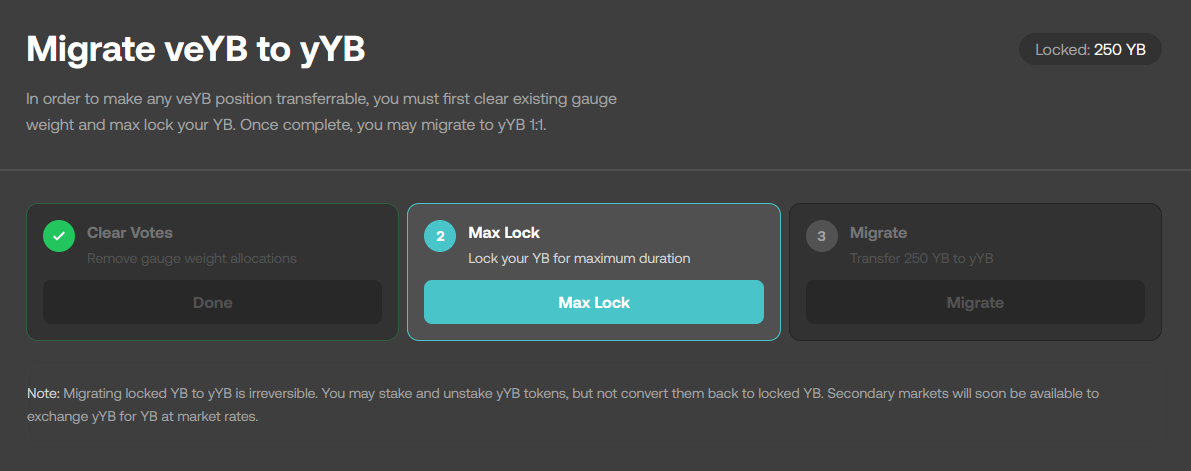This screenshot has width=1191, height=471.
Task: Click the bold 'Note:' label
Action: click(44, 394)
